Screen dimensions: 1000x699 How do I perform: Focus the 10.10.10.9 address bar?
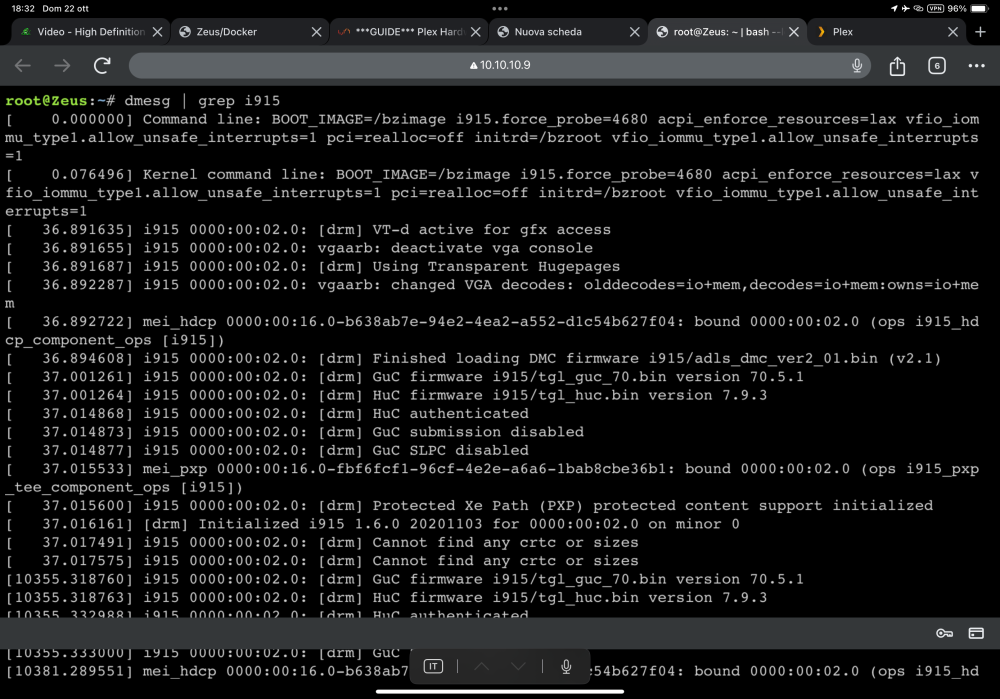[x=499, y=65]
